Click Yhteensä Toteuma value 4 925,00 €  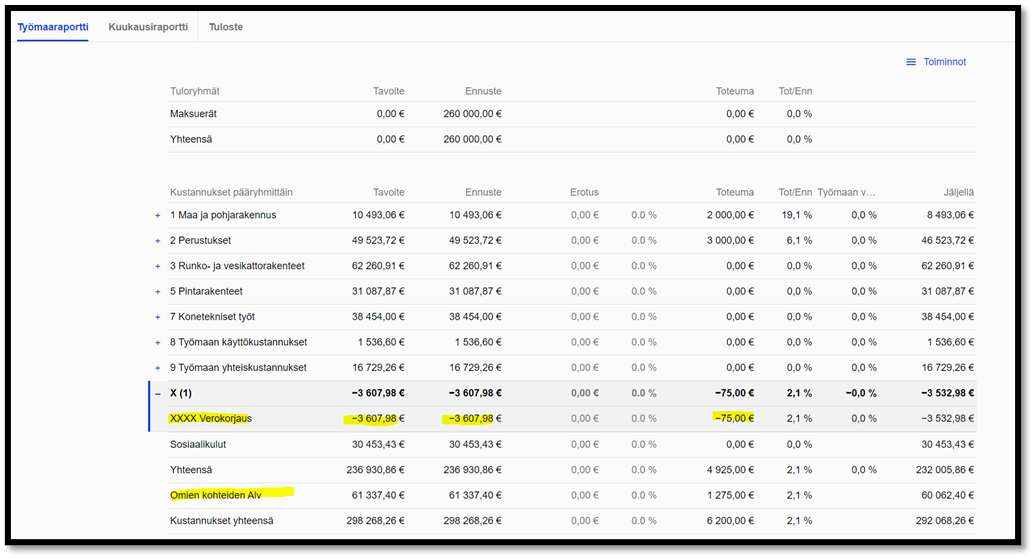731,470
